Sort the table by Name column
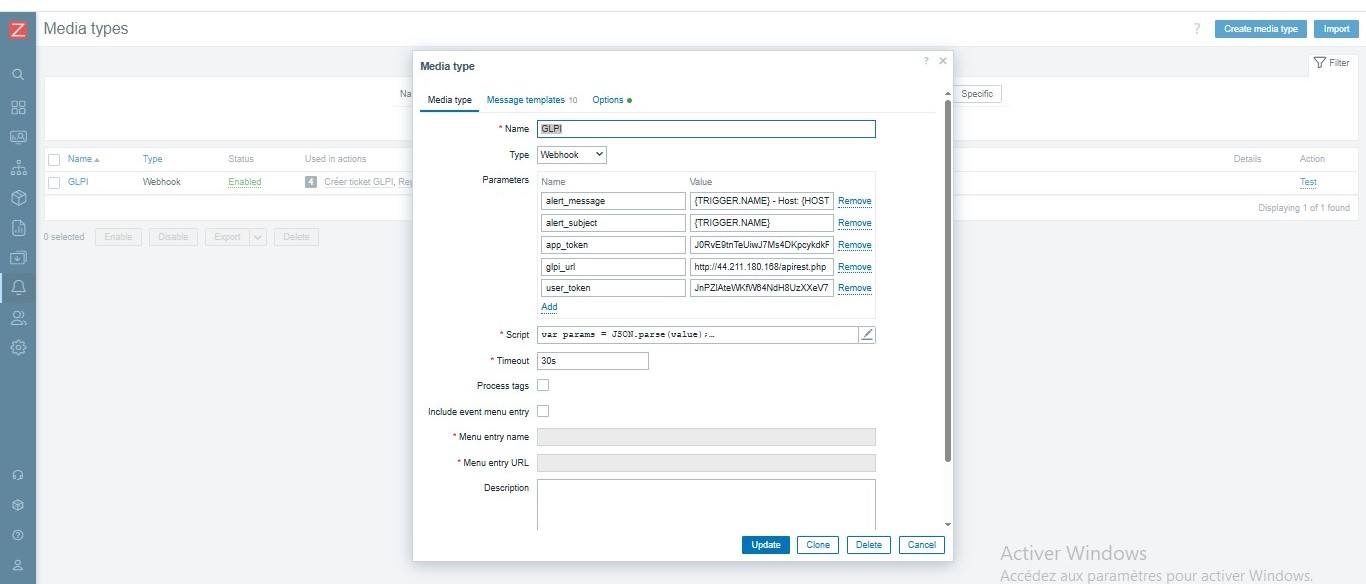The width and height of the screenshot is (1366, 584). point(83,159)
